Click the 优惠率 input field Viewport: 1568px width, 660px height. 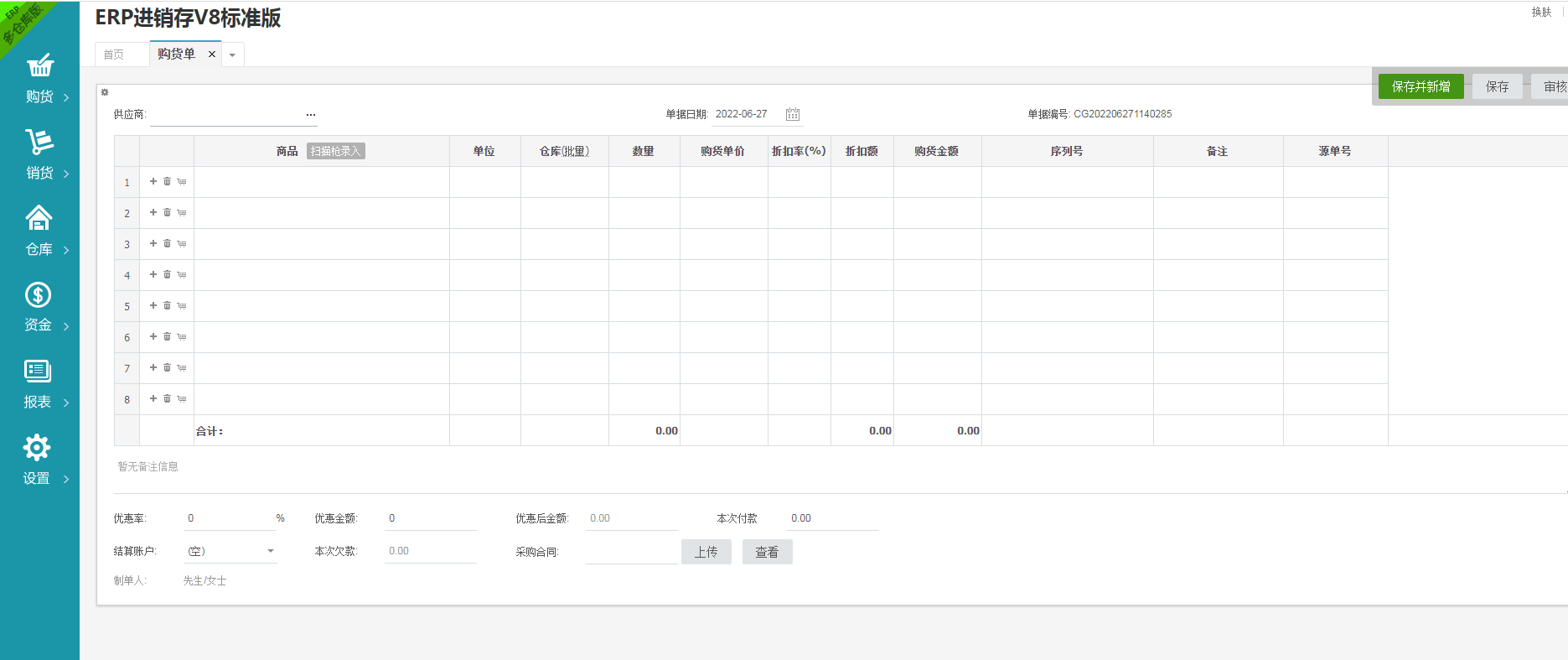(230, 518)
